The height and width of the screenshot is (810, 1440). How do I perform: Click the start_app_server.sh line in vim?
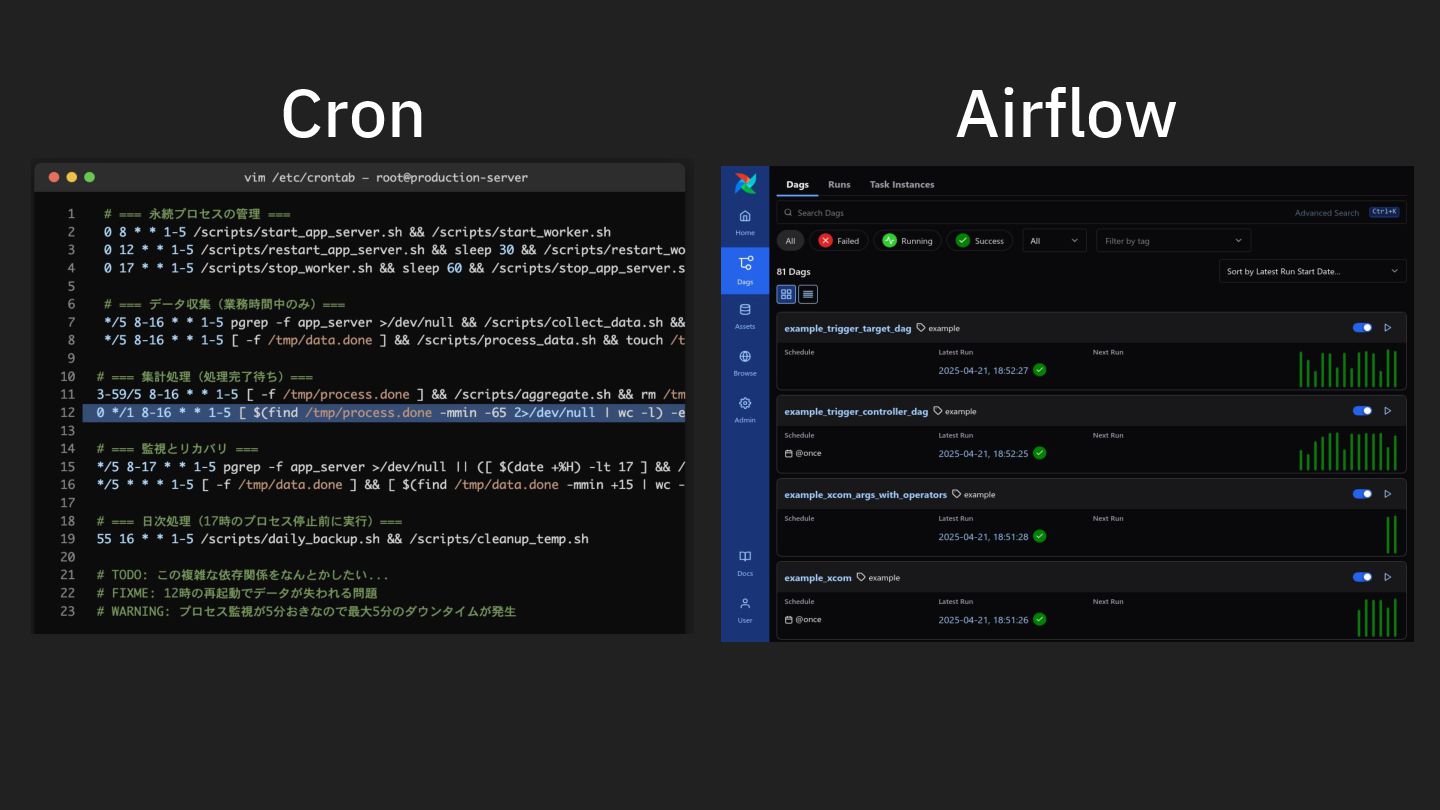tap(357, 231)
